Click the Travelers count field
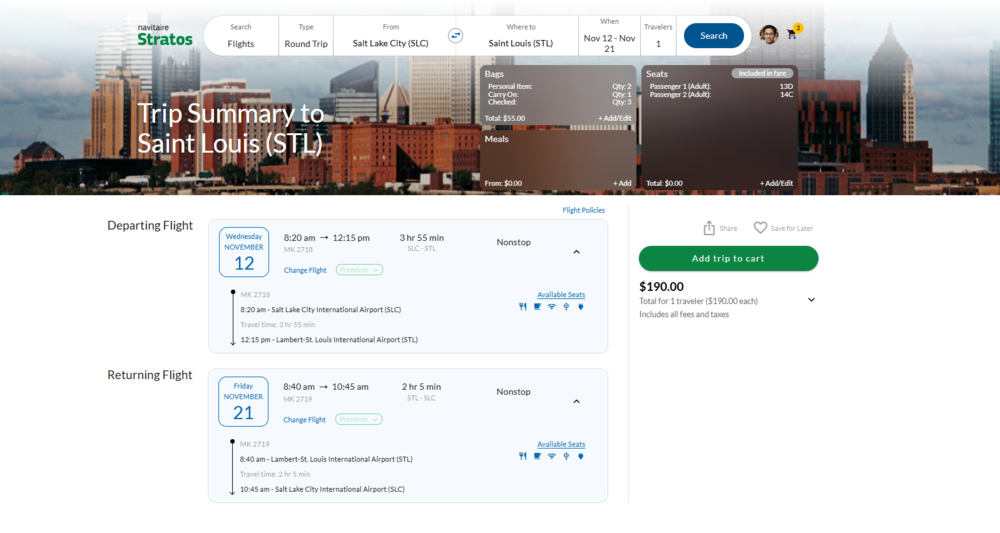This screenshot has width=1000, height=533. point(658,36)
